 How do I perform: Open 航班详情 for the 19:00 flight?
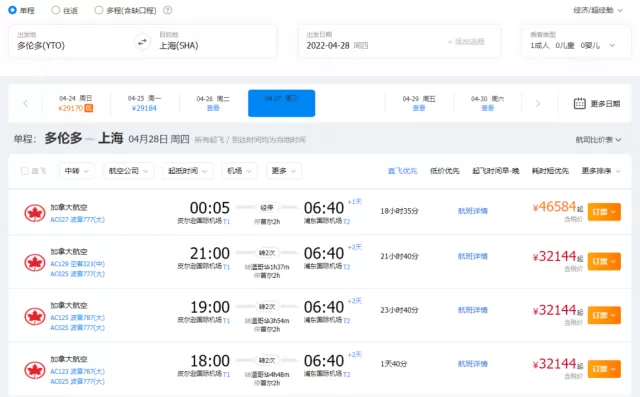point(473,310)
